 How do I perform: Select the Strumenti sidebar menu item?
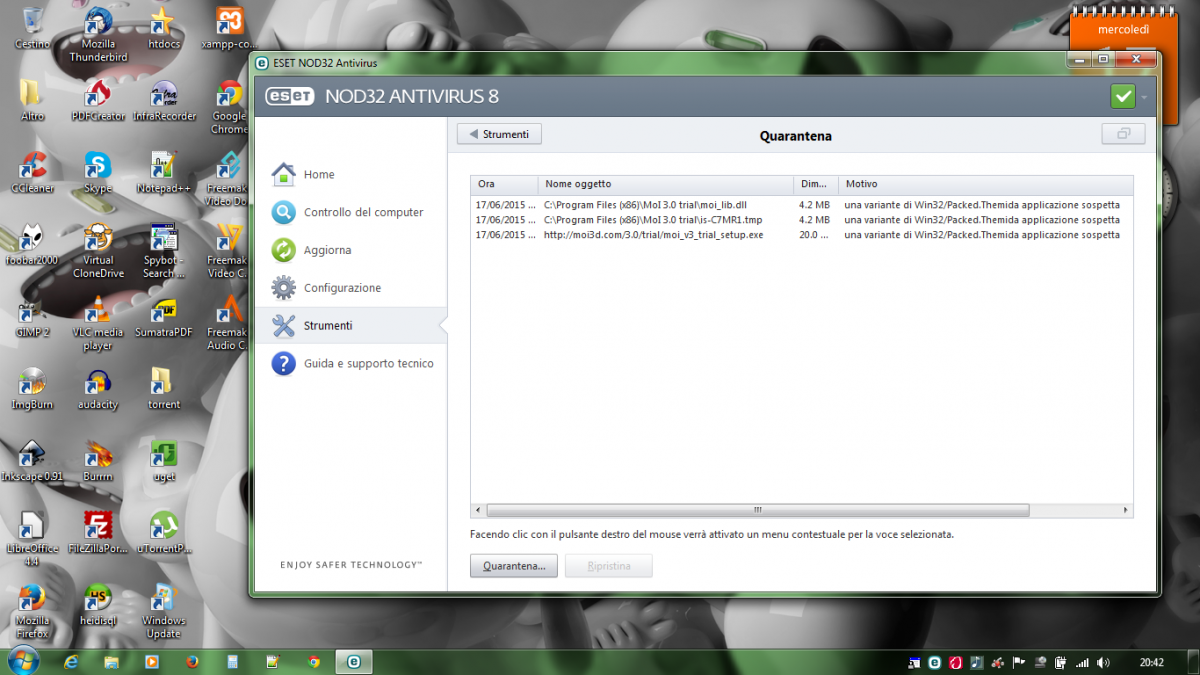point(328,326)
